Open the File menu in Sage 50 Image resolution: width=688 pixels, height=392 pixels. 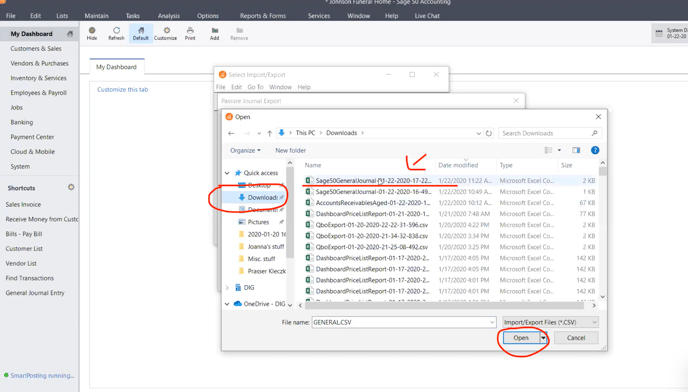[x=11, y=16]
